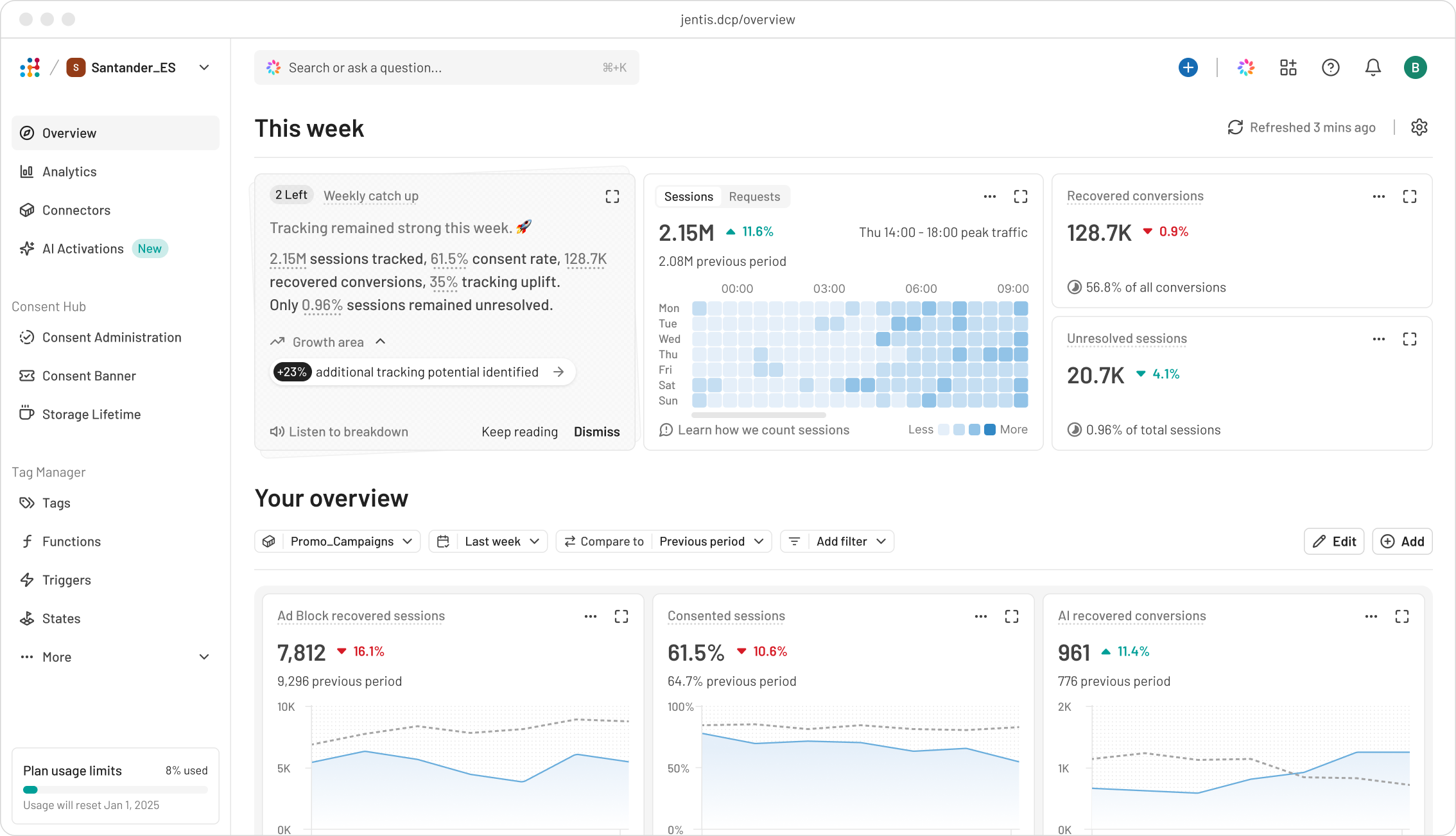Go to Overview in sidebar
Viewport: 1456px width, 836px height.
click(x=116, y=133)
